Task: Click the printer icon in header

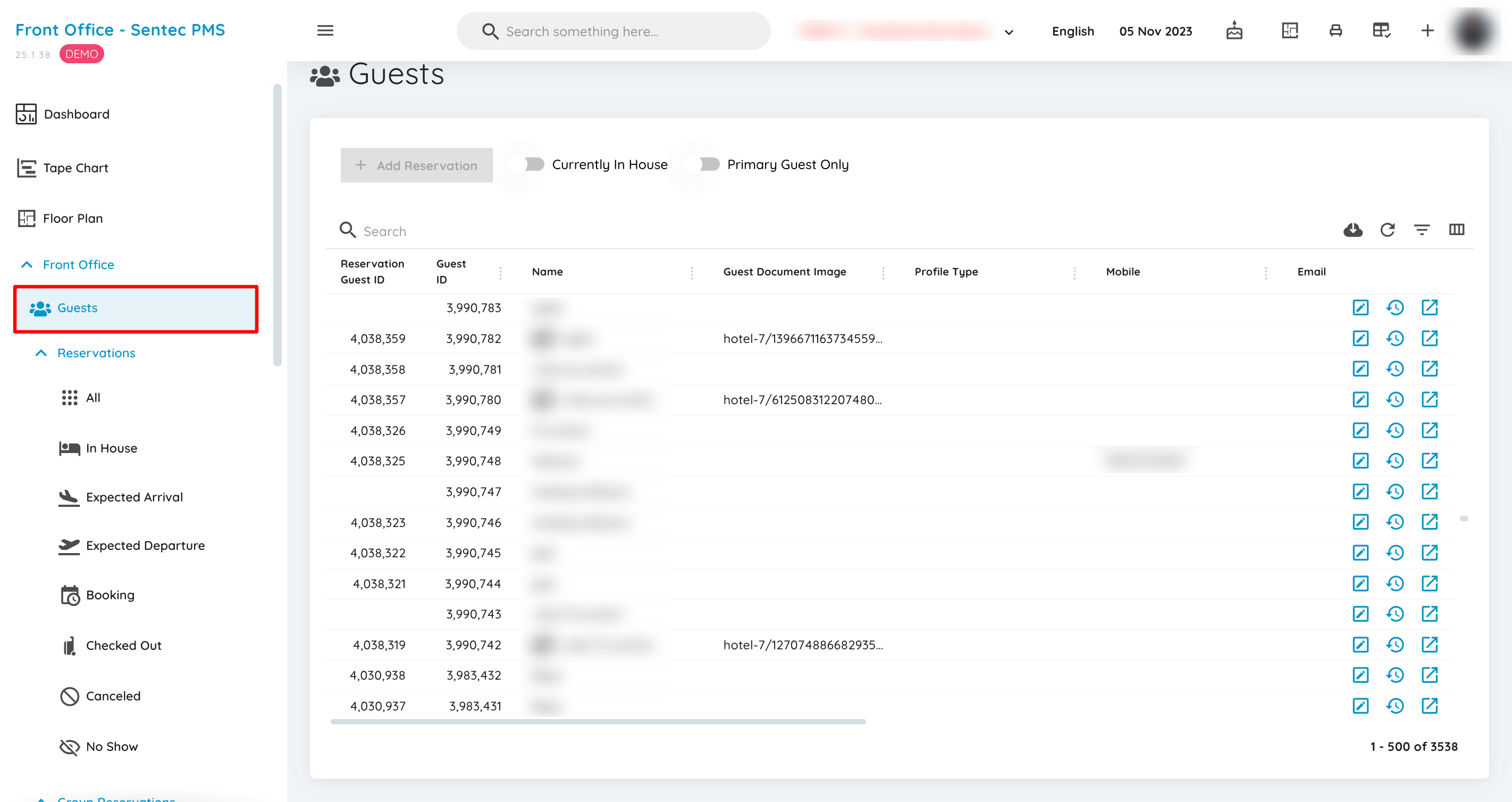Action: [x=1335, y=30]
